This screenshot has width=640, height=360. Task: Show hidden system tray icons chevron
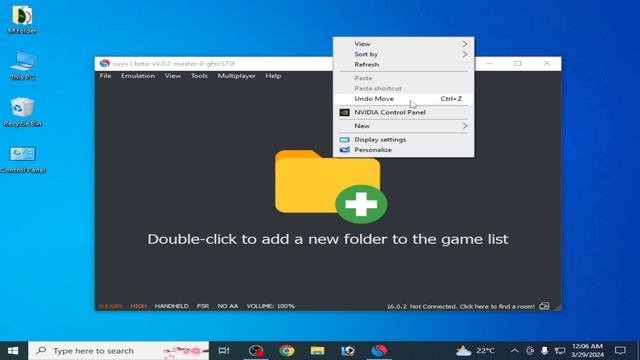coord(514,351)
